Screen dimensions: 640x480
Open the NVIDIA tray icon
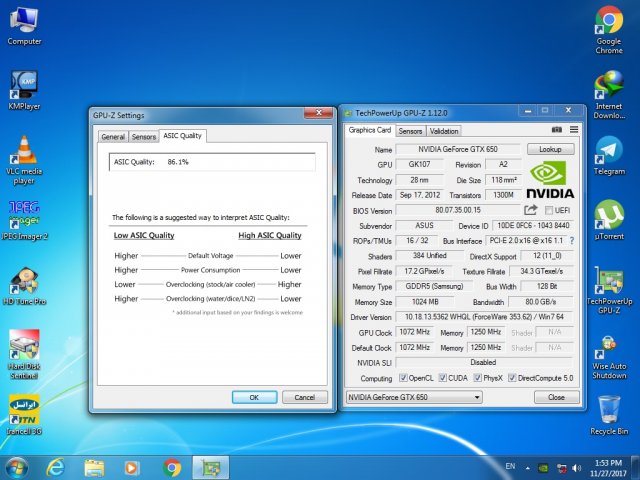click(x=543, y=468)
